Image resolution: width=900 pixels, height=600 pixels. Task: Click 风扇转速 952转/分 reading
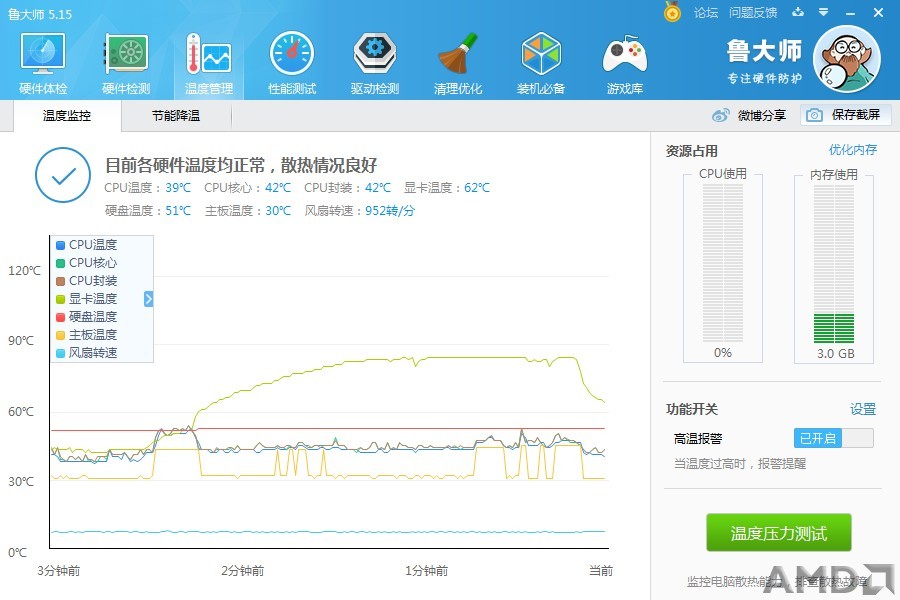[x=359, y=211]
